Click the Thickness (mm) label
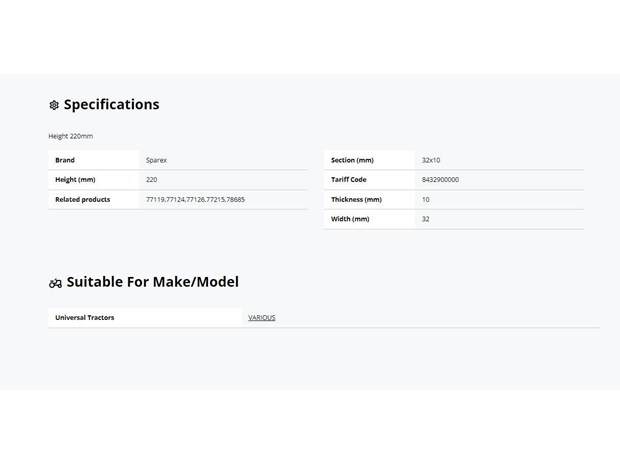Screen dimensions: 620x465 [356, 199]
